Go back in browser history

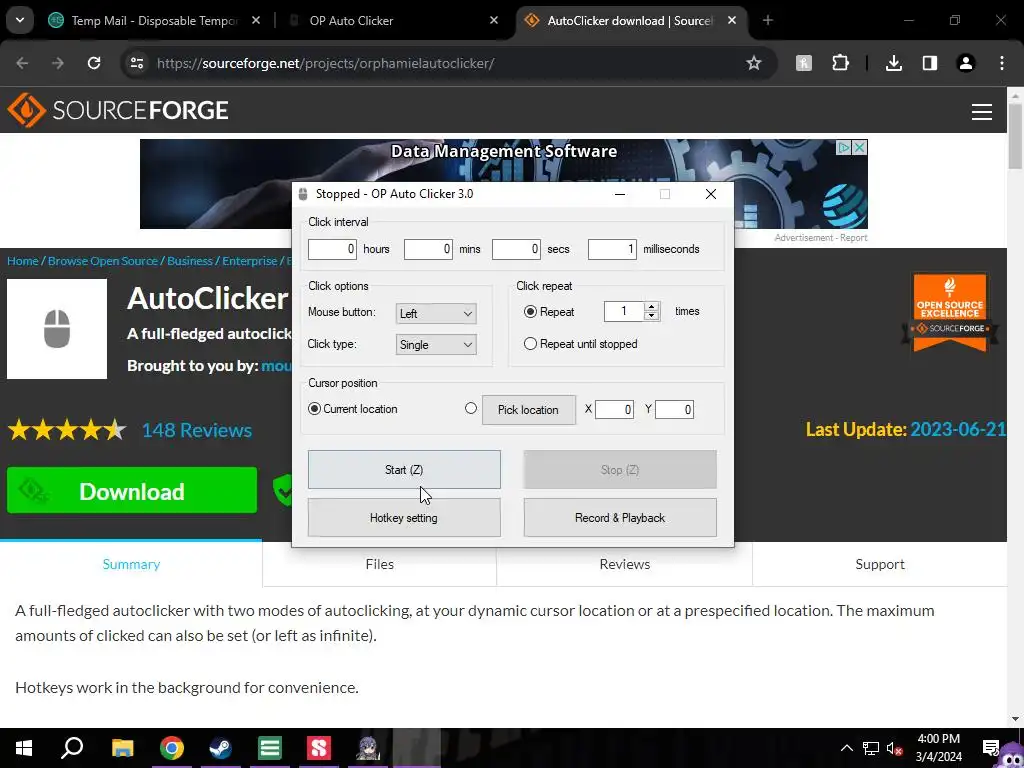click(22, 63)
